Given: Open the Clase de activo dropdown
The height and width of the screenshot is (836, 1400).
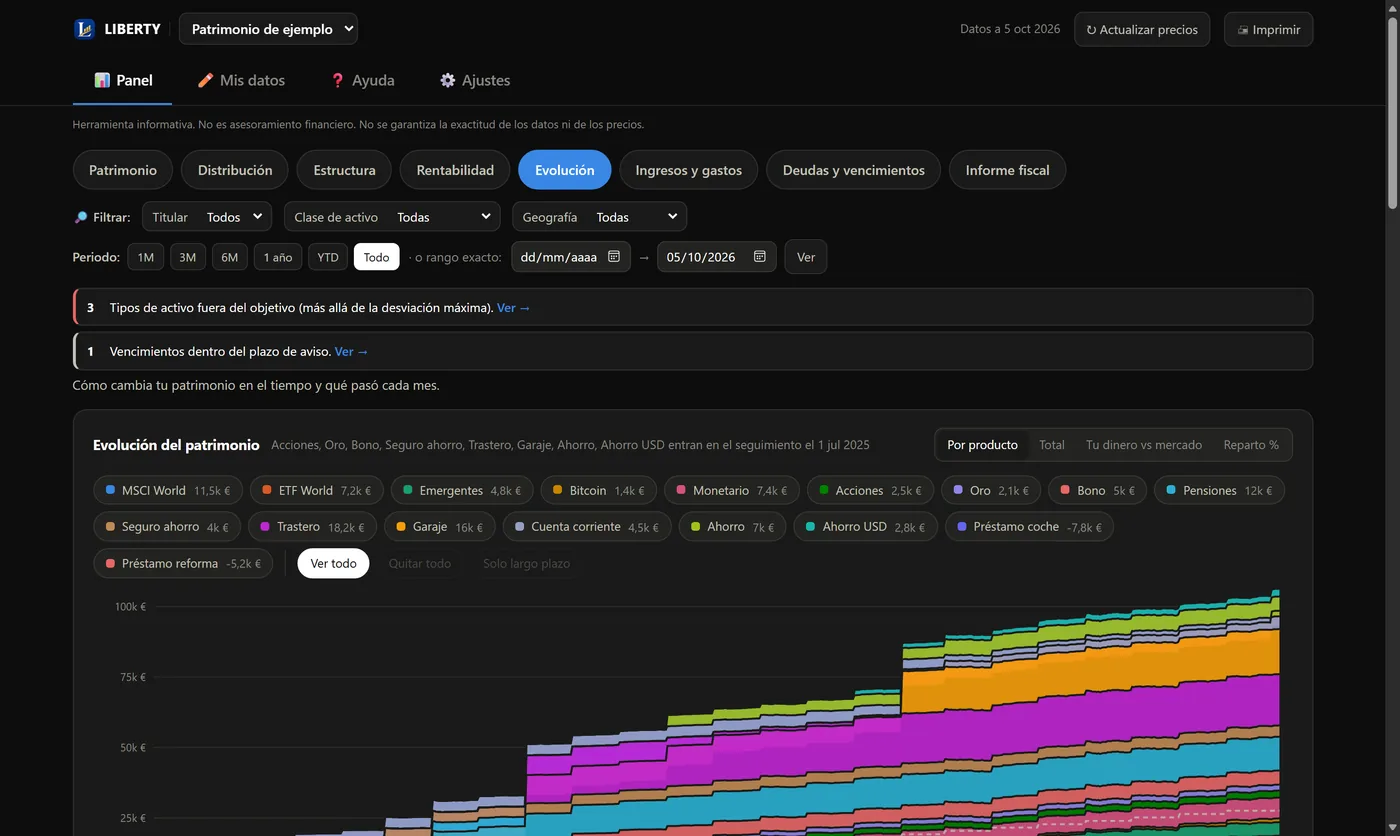Looking at the screenshot, I should [392, 217].
